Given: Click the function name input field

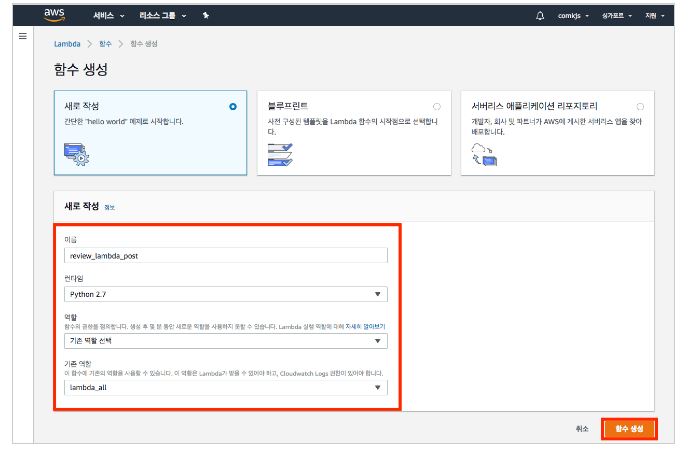Looking at the screenshot, I should pyautogui.click(x=225, y=255).
